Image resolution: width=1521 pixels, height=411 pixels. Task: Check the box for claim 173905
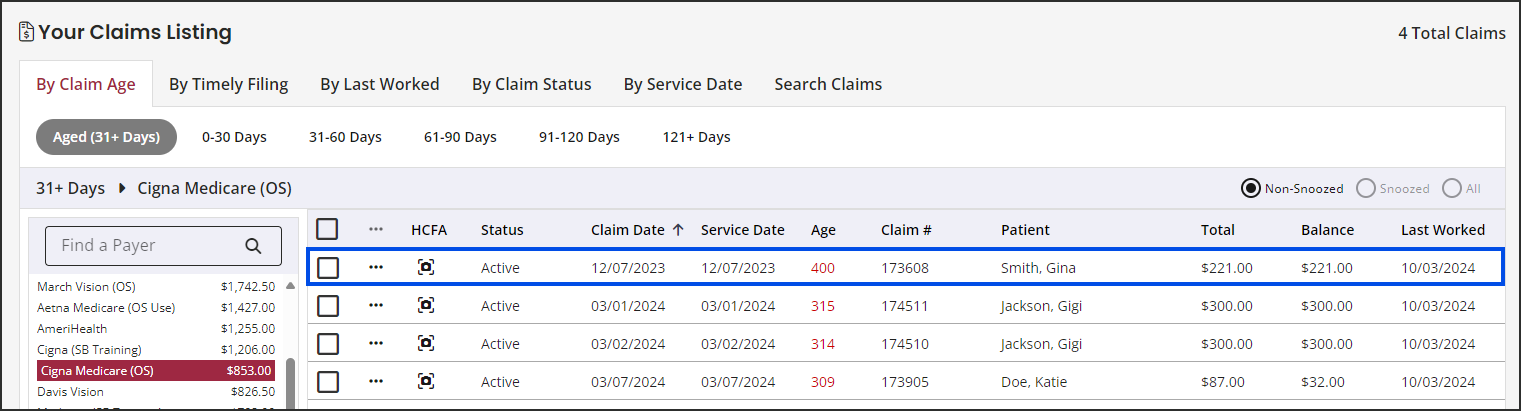pos(328,382)
